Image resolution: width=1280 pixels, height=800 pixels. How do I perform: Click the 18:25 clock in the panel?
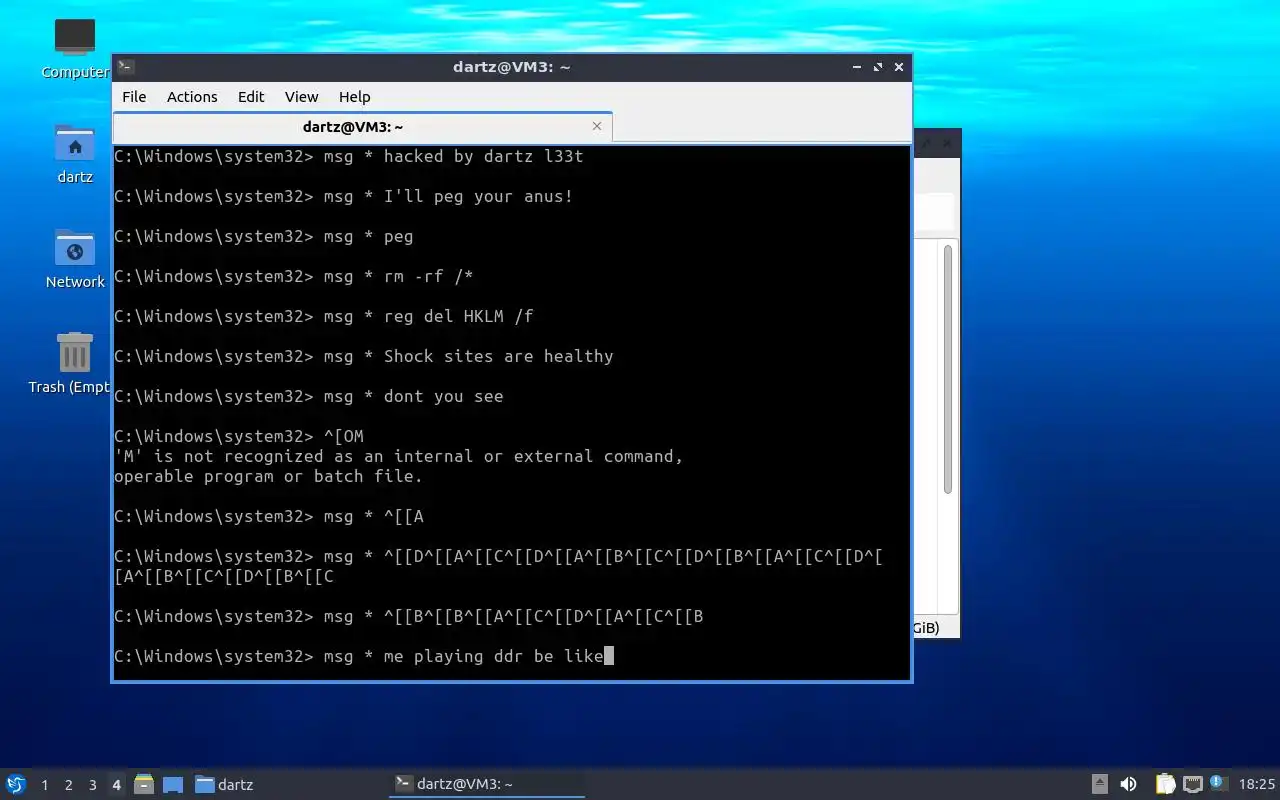(x=1257, y=784)
